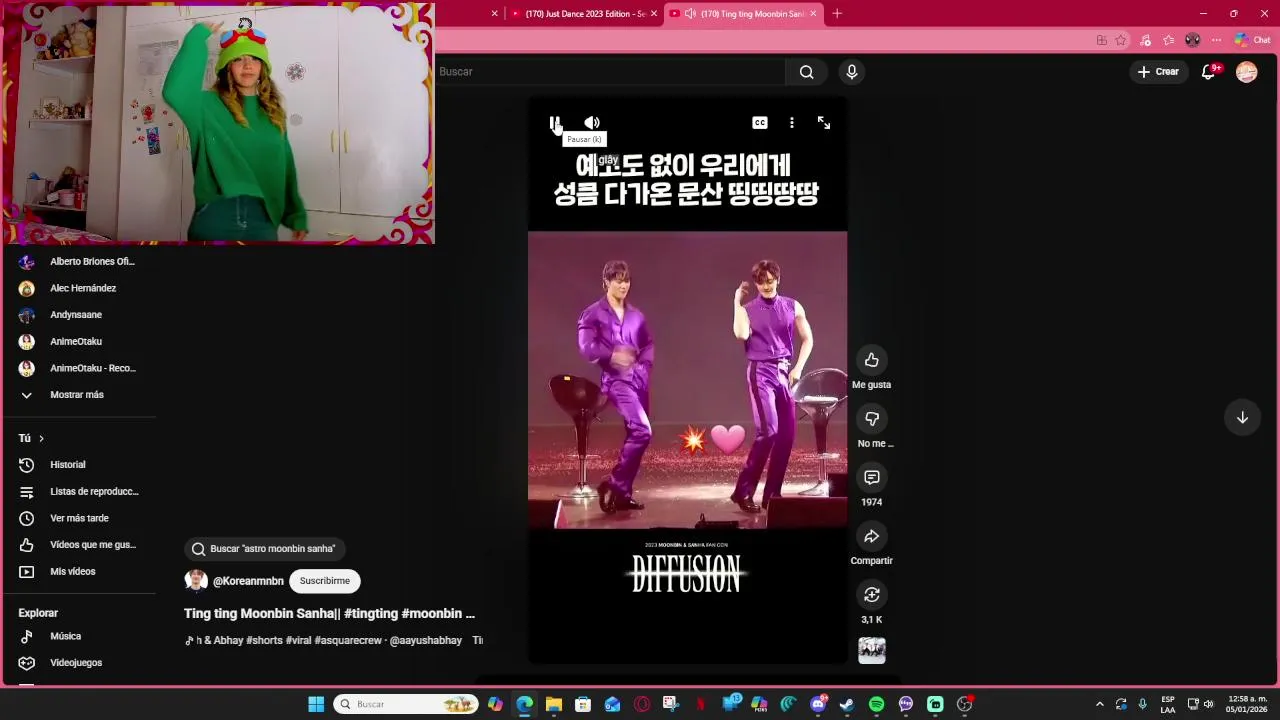This screenshot has width=1280, height=720.
Task: Expand subscriptions with Mostrar más
Action: click(80, 395)
